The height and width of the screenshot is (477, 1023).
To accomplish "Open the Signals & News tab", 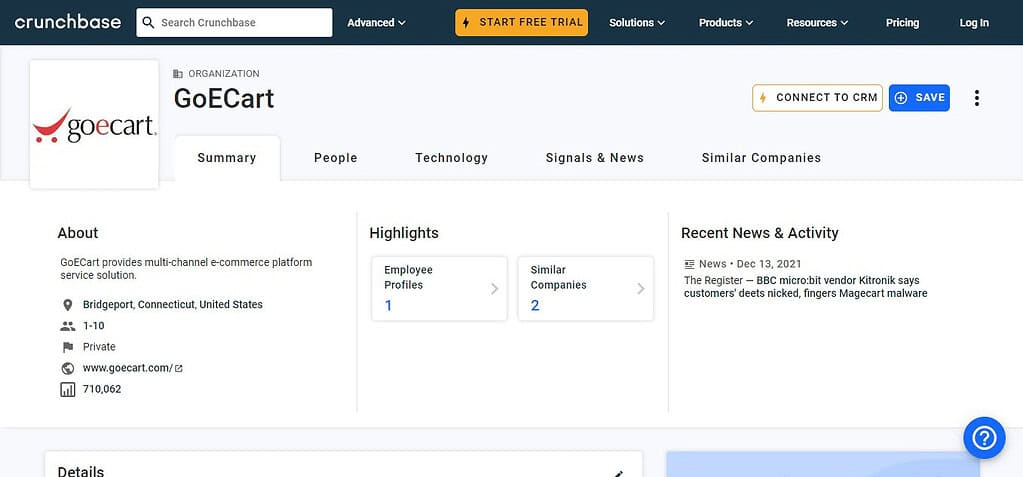I will point(594,158).
